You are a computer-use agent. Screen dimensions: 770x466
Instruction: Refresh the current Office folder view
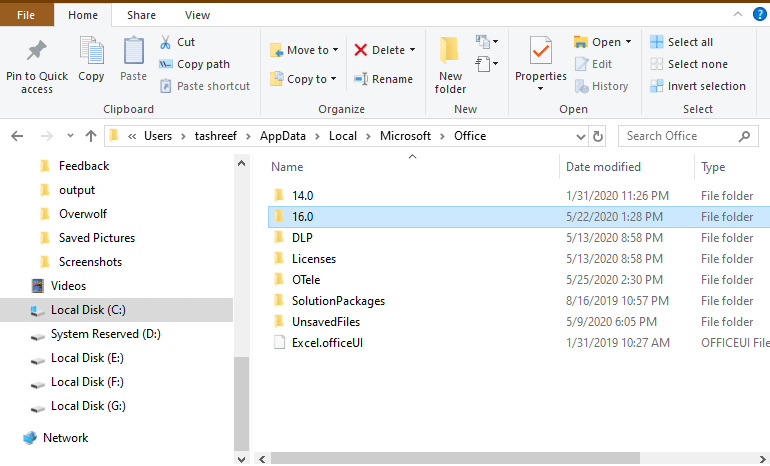[x=598, y=136]
